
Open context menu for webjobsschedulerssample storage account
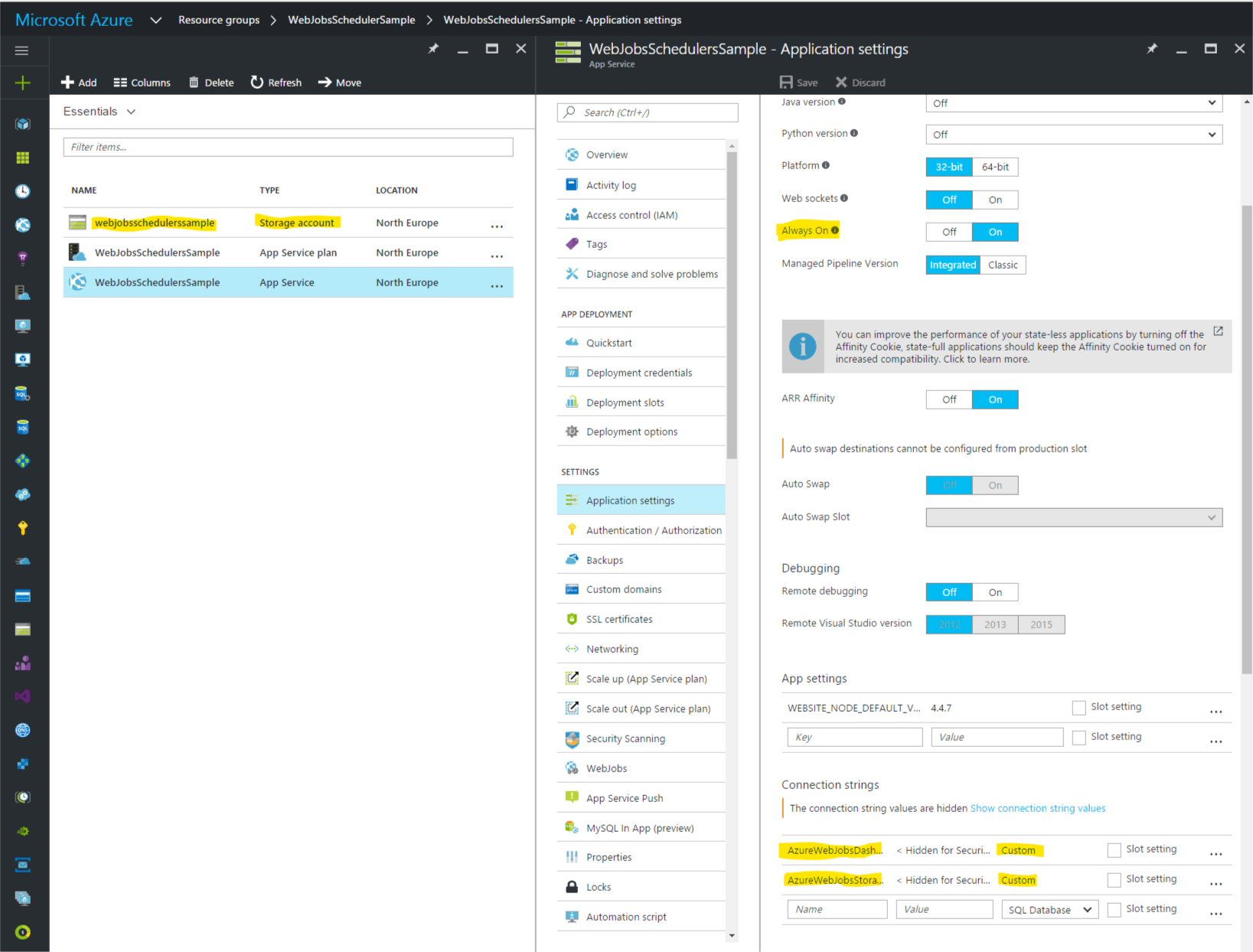click(497, 226)
